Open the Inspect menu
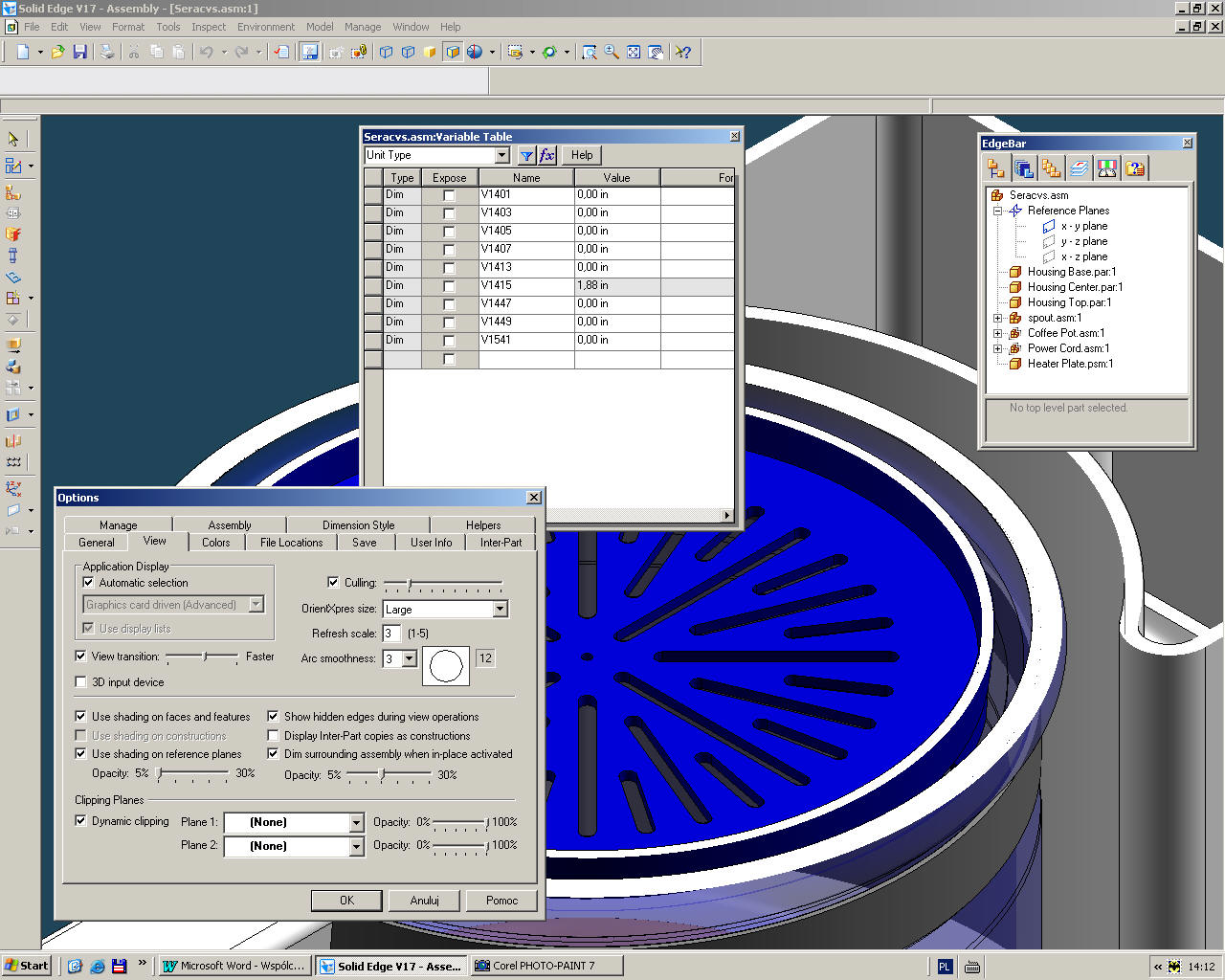 209,27
